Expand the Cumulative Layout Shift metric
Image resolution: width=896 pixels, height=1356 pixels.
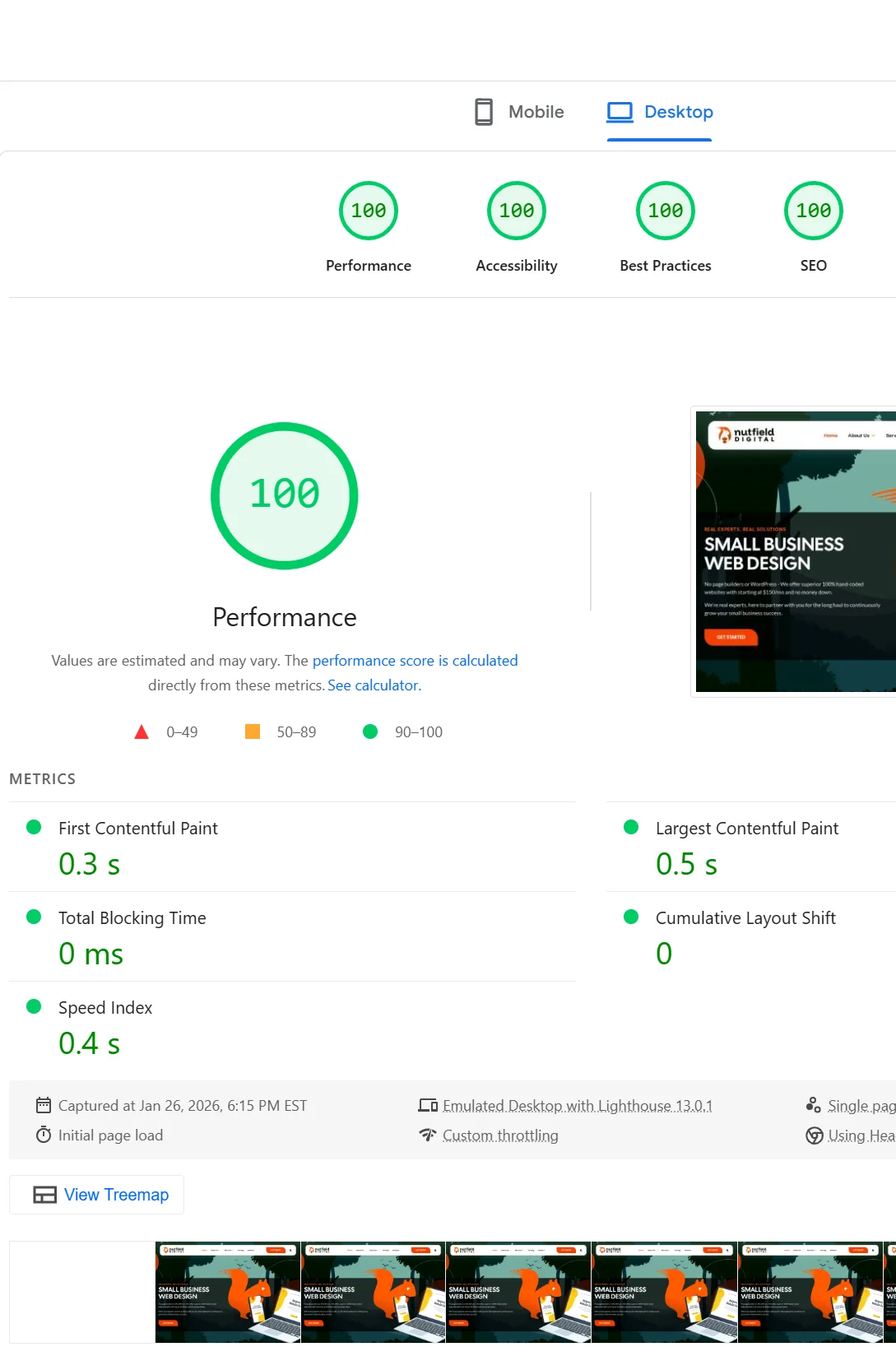(x=745, y=918)
